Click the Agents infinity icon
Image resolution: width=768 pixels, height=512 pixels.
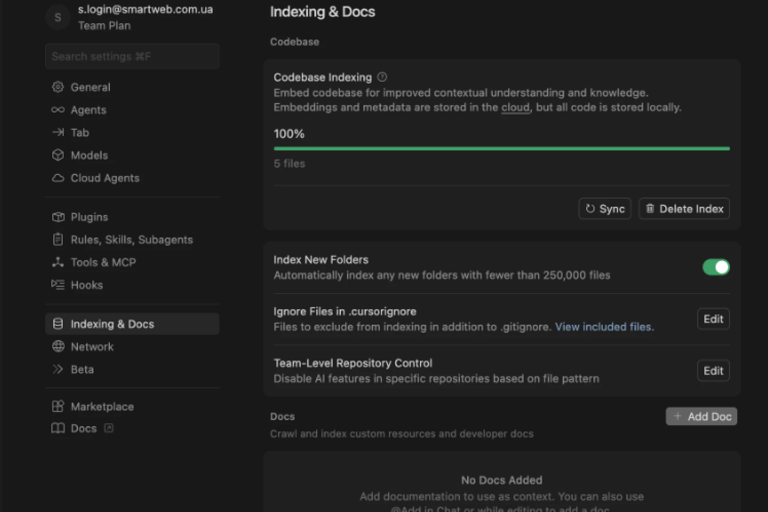(x=58, y=110)
